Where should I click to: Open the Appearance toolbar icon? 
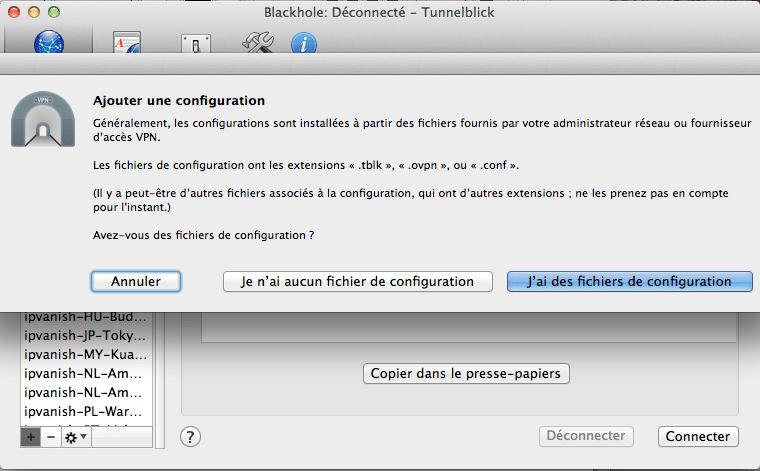pyautogui.click(x=127, y=42)
